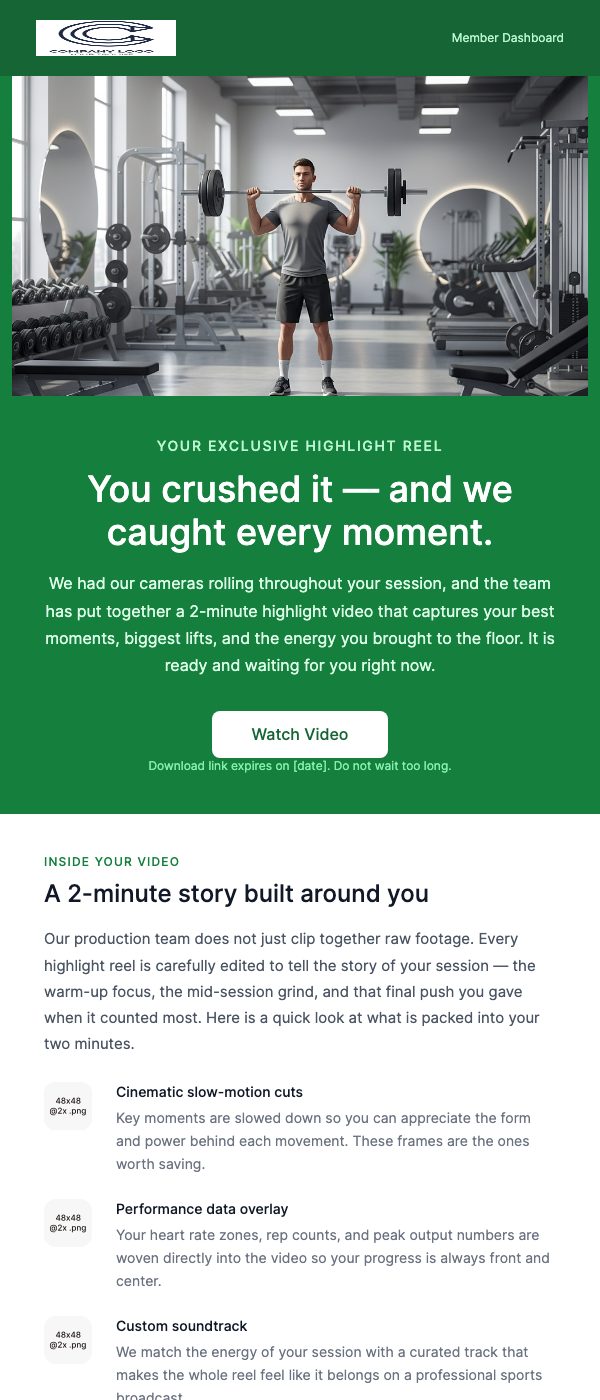Click the INSIDE YOUR VIDEO section label

[x=111, y=861]
